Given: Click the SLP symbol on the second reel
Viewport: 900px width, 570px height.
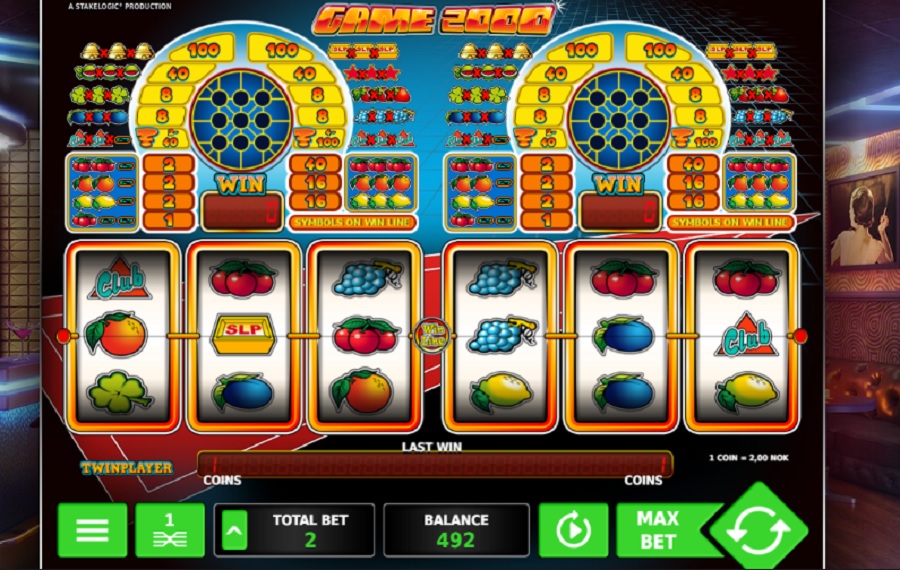Looking at the screenshot, I should (243, 333).
